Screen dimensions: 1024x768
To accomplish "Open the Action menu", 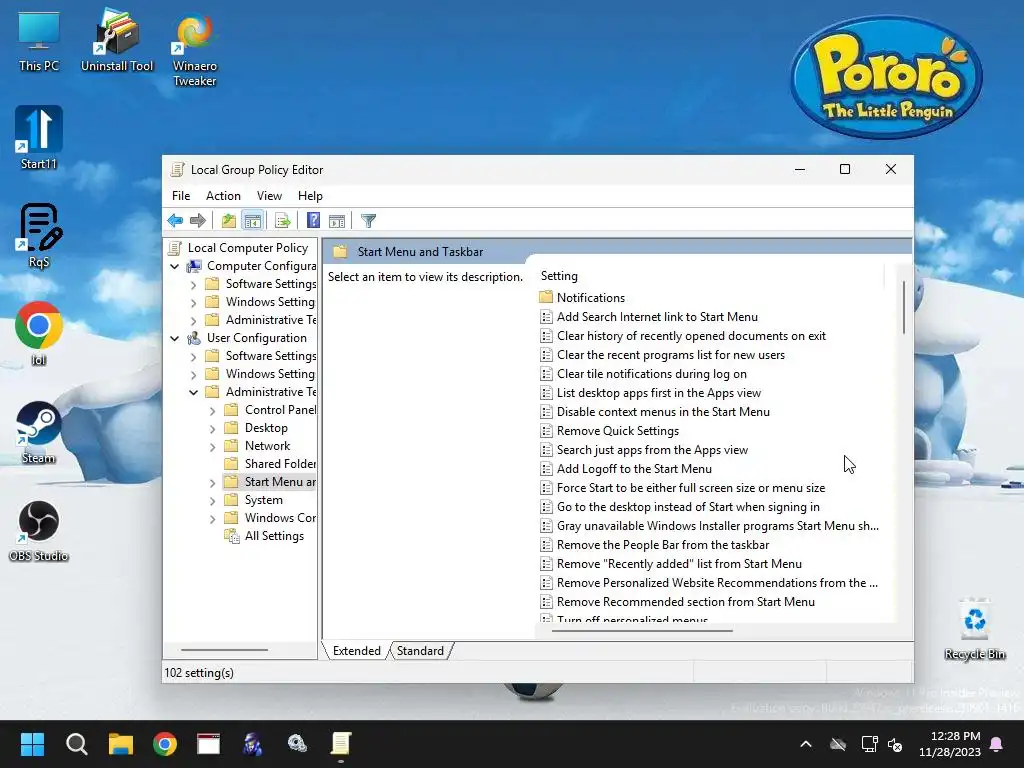I will [223, 196].
